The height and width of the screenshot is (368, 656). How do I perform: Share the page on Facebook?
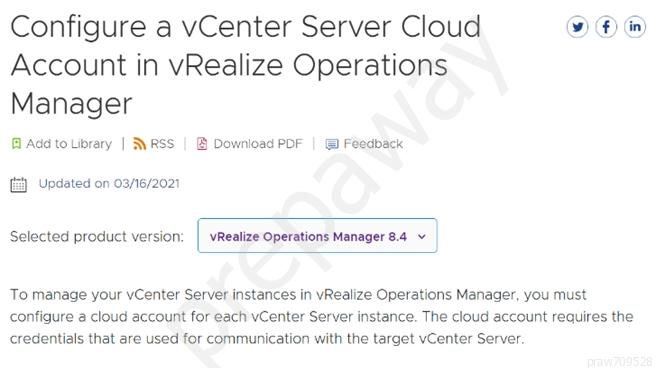[x=606, y=27]
